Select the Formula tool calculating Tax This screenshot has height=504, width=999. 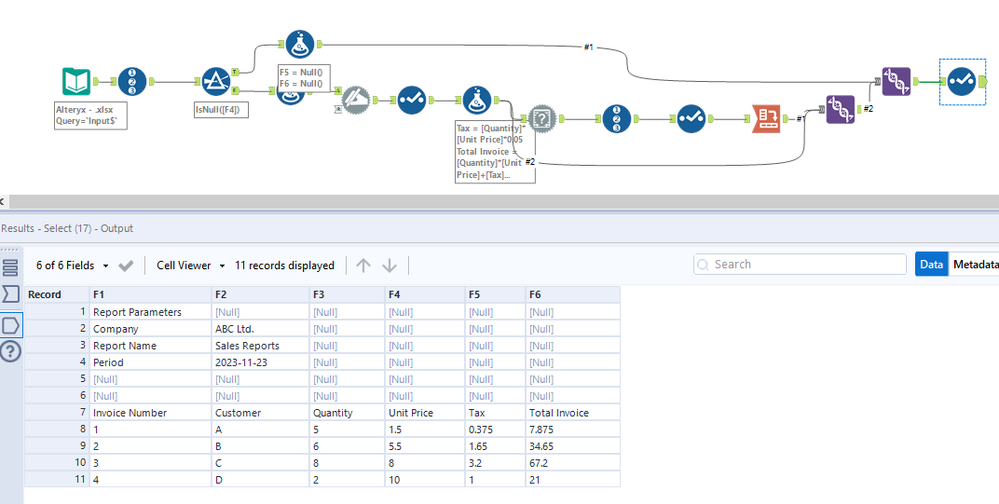pos(477,100)
